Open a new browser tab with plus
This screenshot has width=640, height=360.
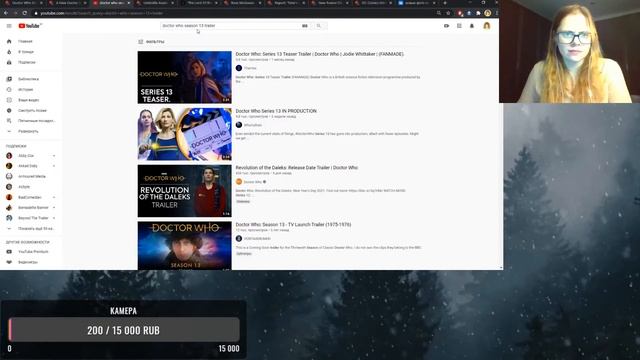pos(444,3)
